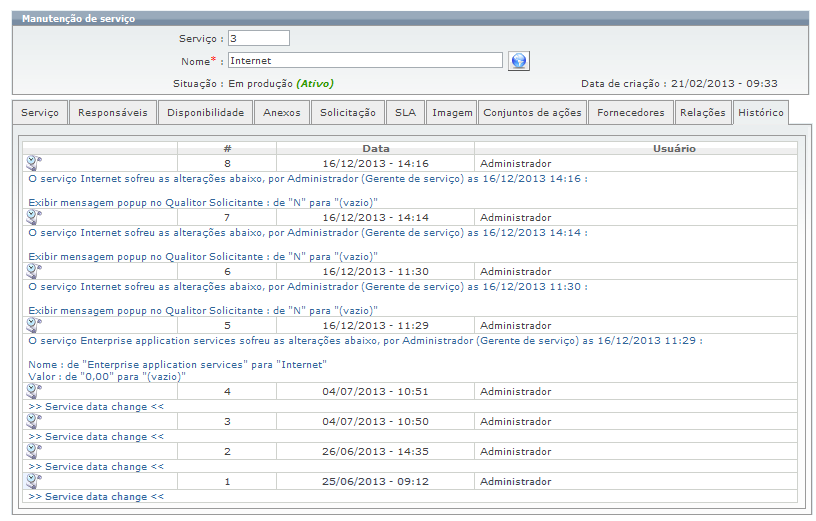Click the history icon for entry 4
This screenshot has height=521, width=816.
(33, 391)
